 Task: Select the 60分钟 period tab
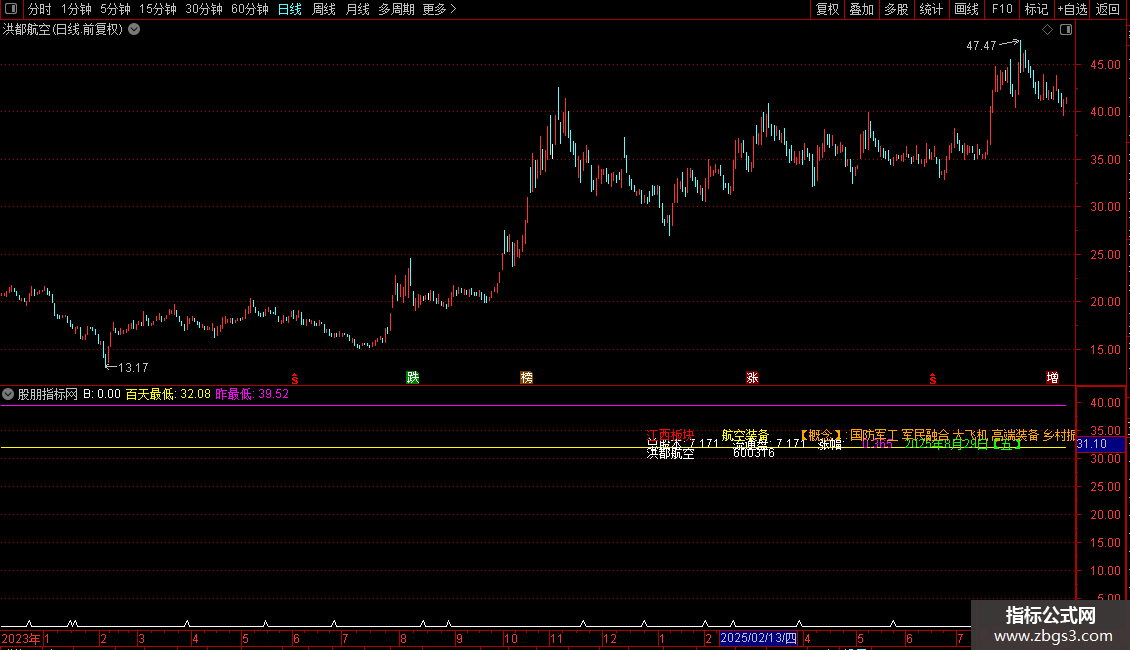coord(250,9)
